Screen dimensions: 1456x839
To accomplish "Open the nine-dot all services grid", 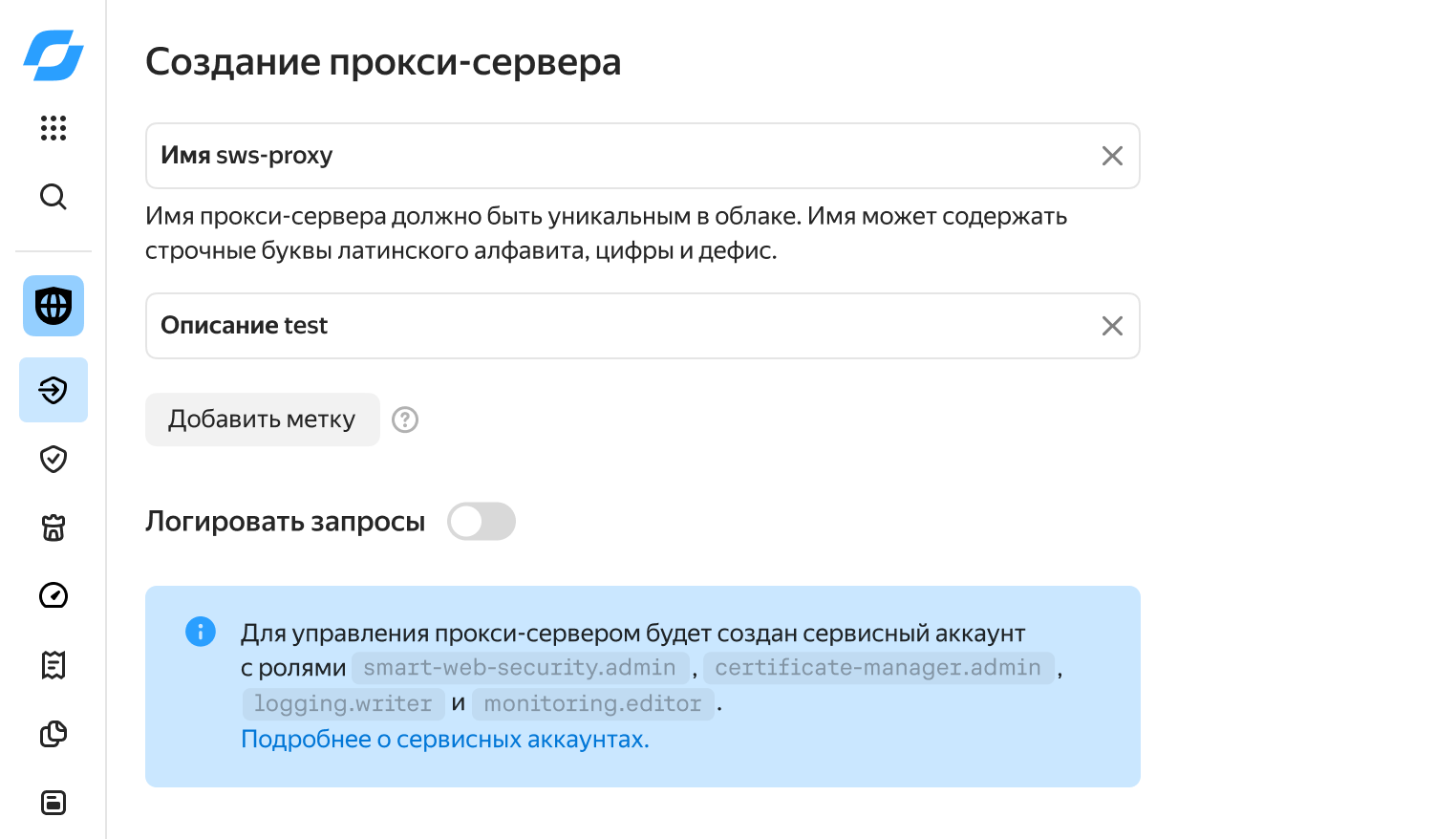I will click(x=54, y=128).
